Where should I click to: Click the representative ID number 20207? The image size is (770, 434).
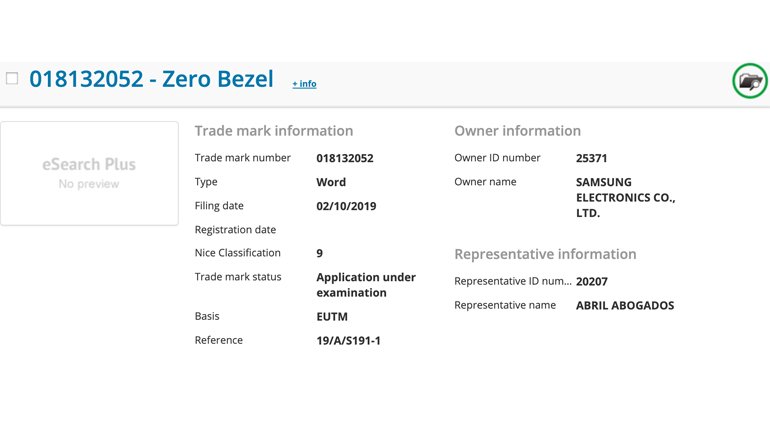(x=592, y=281)
